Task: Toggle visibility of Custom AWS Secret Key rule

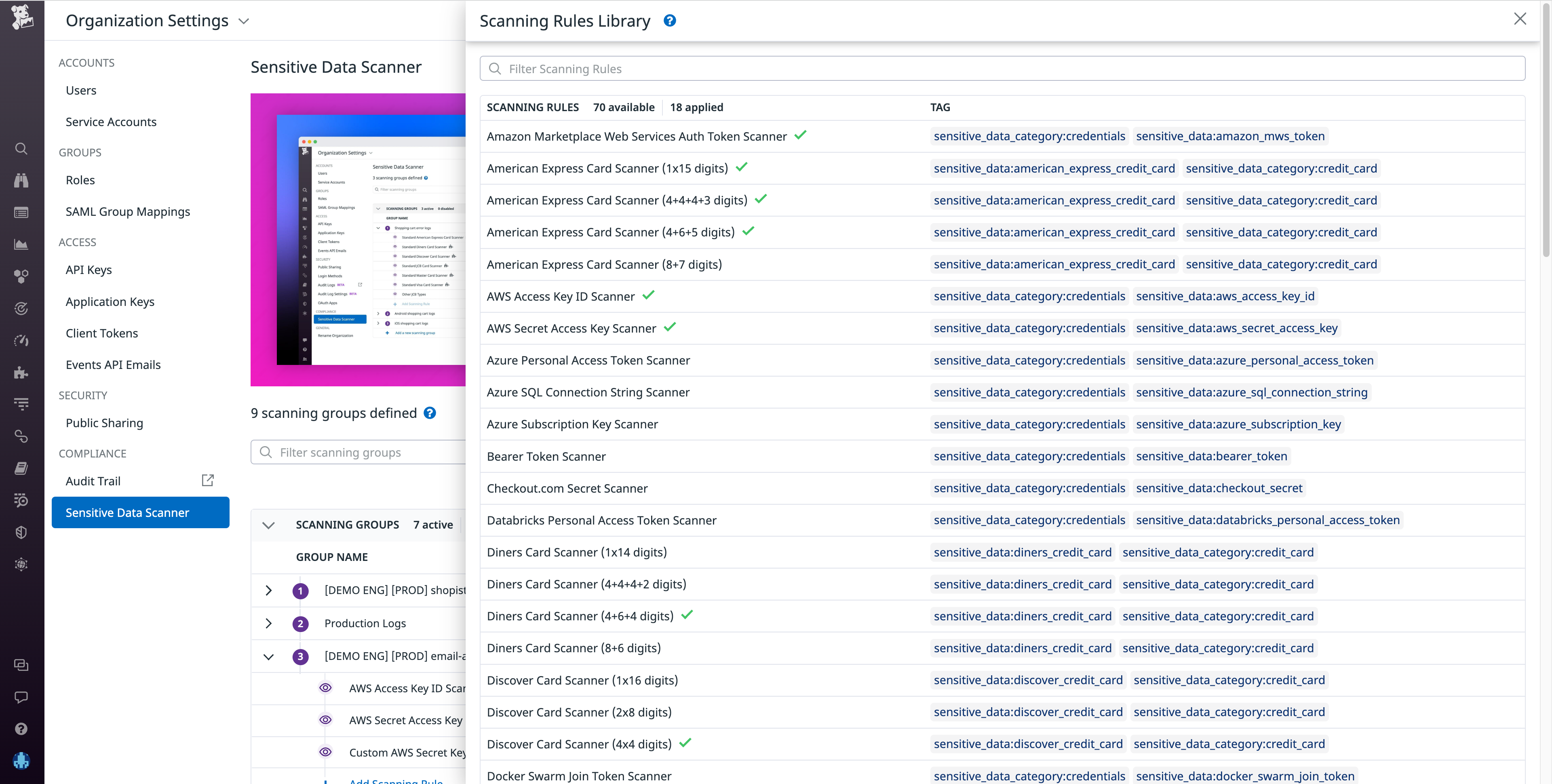Action: click(x=325, y=752)
